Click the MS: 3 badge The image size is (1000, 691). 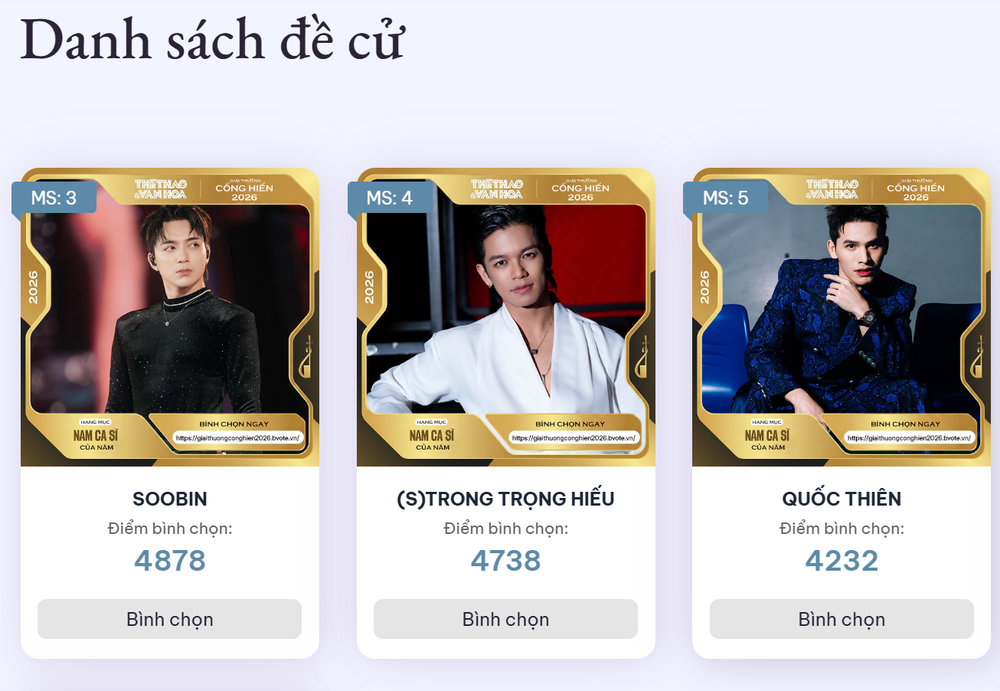[54, 198]
